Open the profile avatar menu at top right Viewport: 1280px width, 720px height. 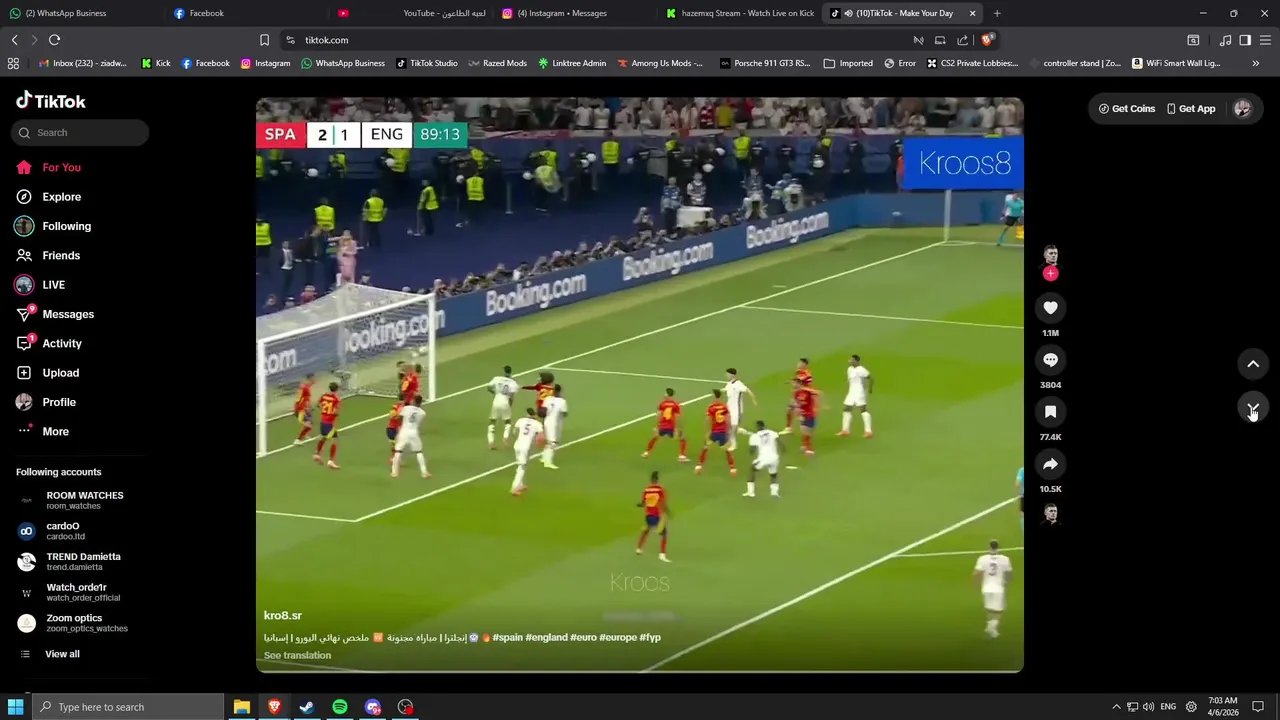(1242, 109)
